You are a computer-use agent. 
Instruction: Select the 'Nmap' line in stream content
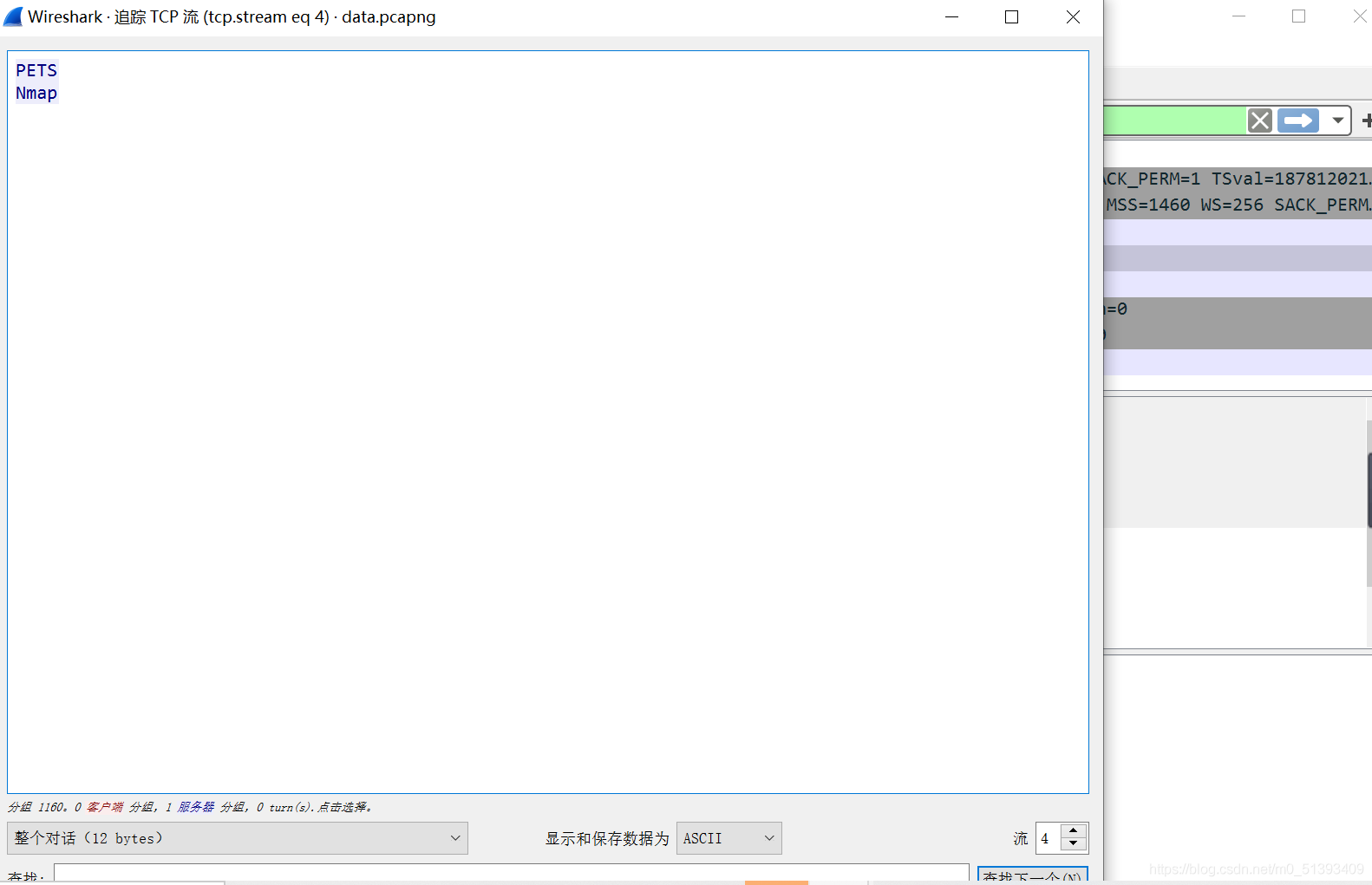(x=36, y=93)
